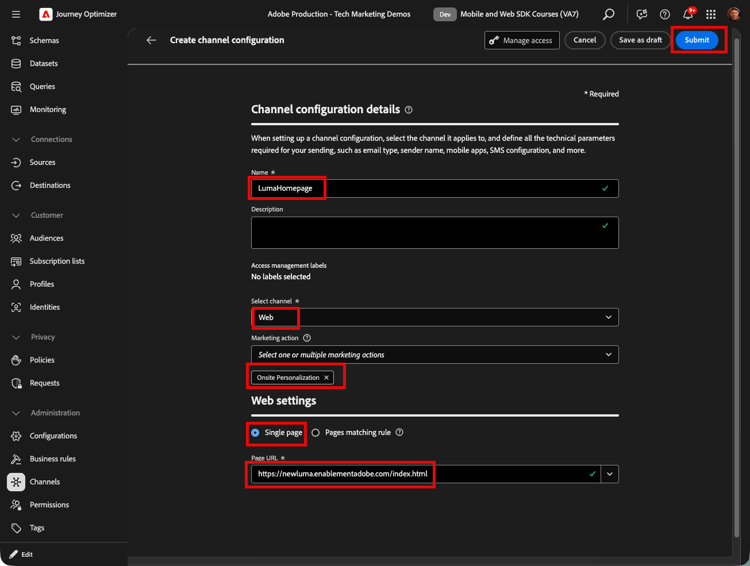Open the notifications bell

(688, 14)
